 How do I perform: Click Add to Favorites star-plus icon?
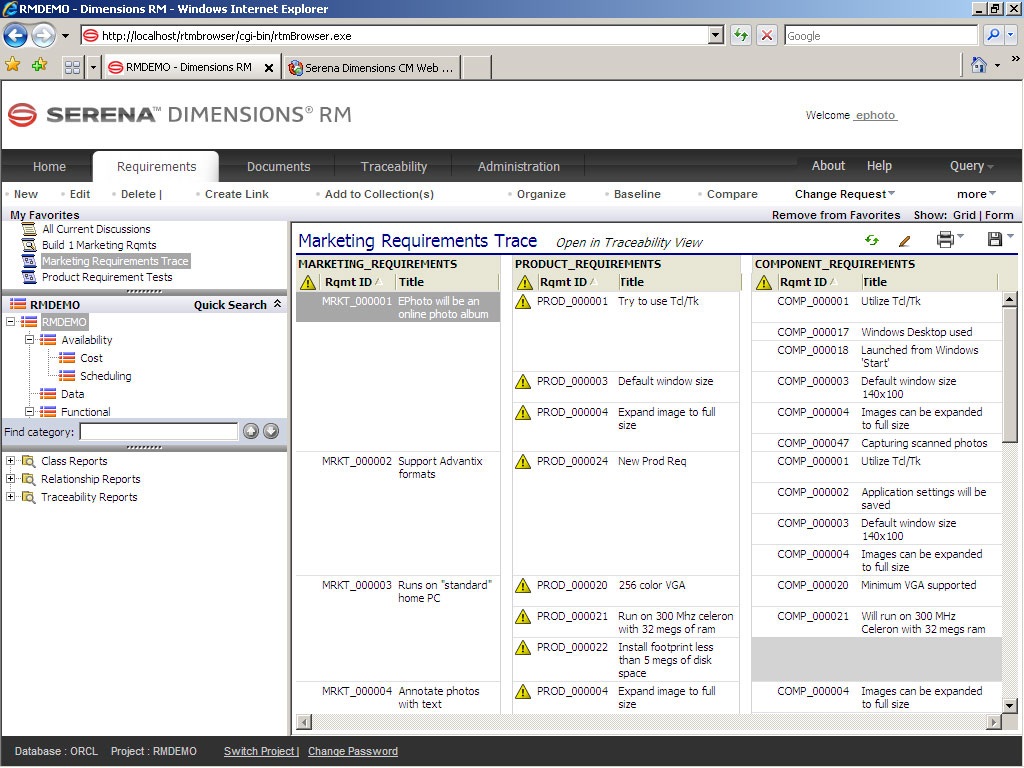click(x=39, y=65)
